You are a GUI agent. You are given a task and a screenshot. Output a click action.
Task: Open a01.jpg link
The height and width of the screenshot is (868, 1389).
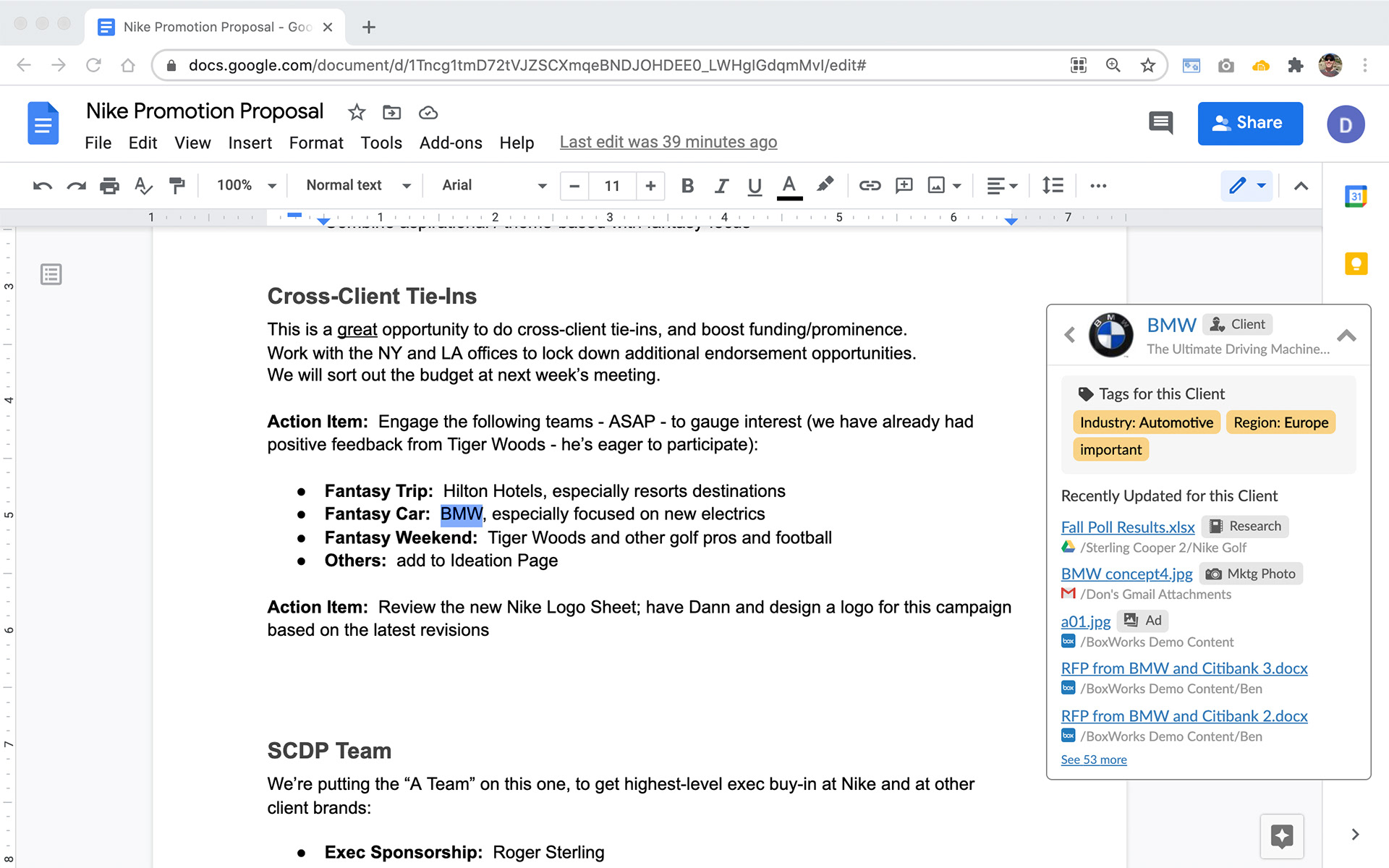1085,621
